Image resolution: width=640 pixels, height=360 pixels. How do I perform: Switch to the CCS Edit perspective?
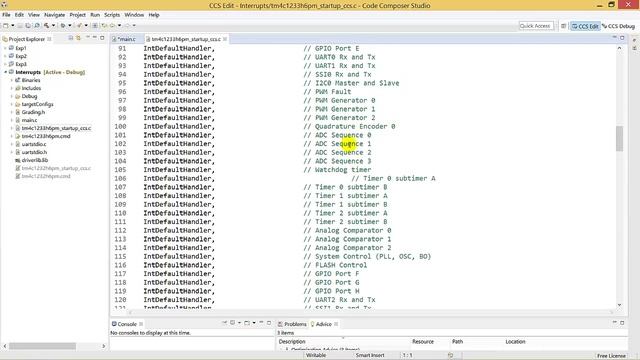pyautogui.click(x=585, y=26)
